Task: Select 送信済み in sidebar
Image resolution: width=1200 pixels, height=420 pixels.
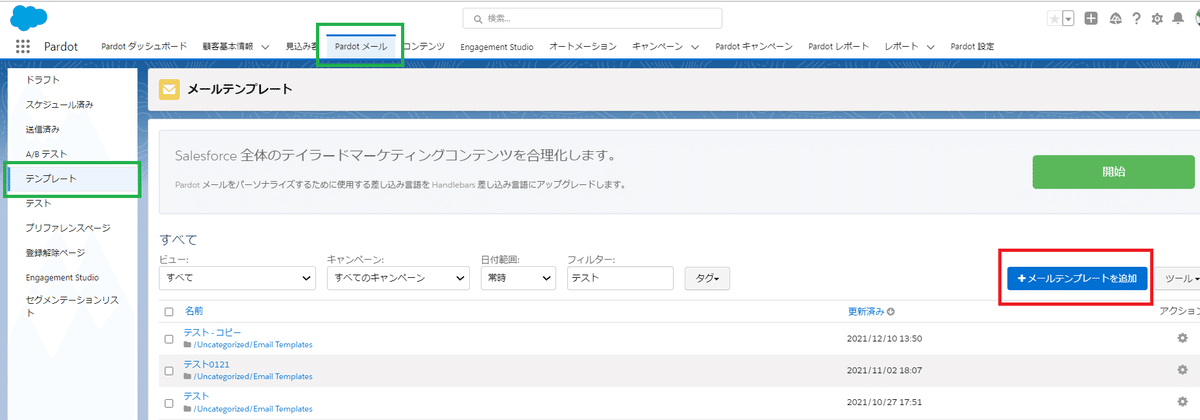Action: tap(43, 129)
